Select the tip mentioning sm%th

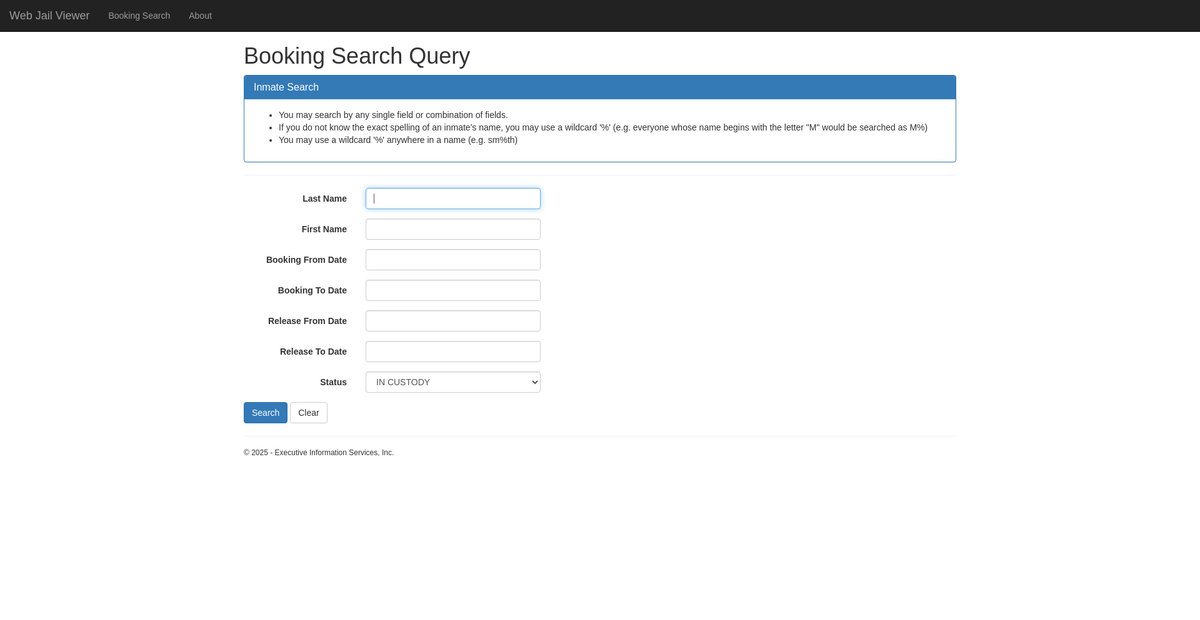click(x=398, y=140)
